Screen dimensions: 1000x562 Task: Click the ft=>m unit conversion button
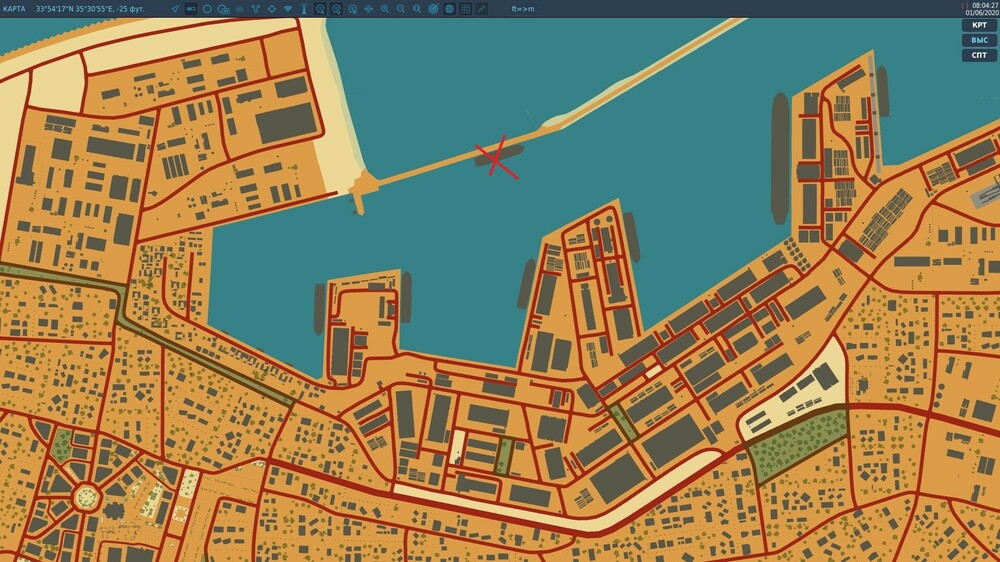click(523, 9)
